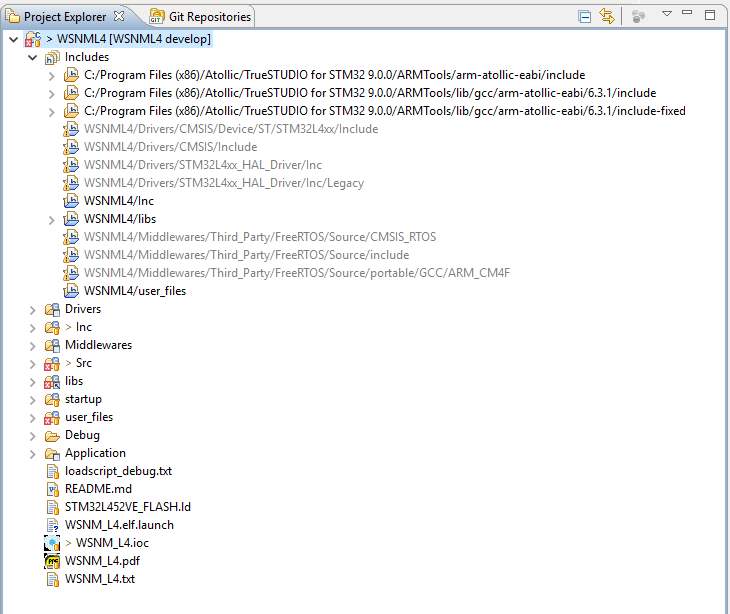Viewport: 730px width, 614px height.
Task: Click the Drivers source folder icon
Action: pyautogui.click(x=52, y=310)
